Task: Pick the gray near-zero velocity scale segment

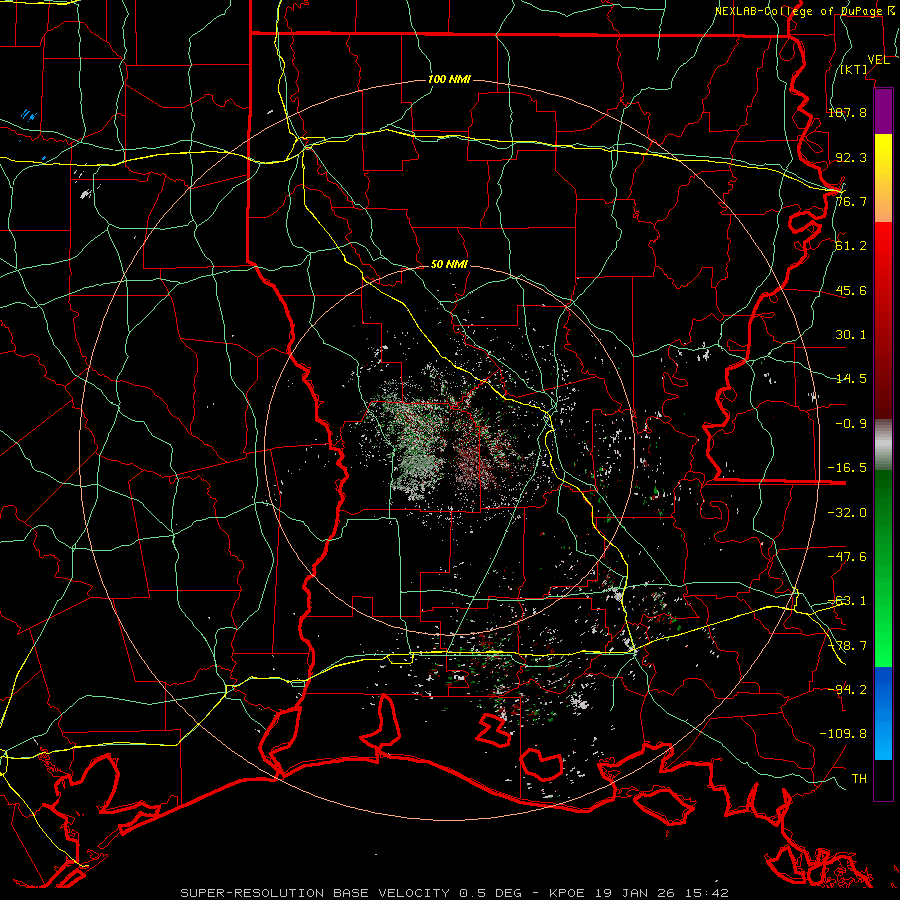Action: [883, 445]
